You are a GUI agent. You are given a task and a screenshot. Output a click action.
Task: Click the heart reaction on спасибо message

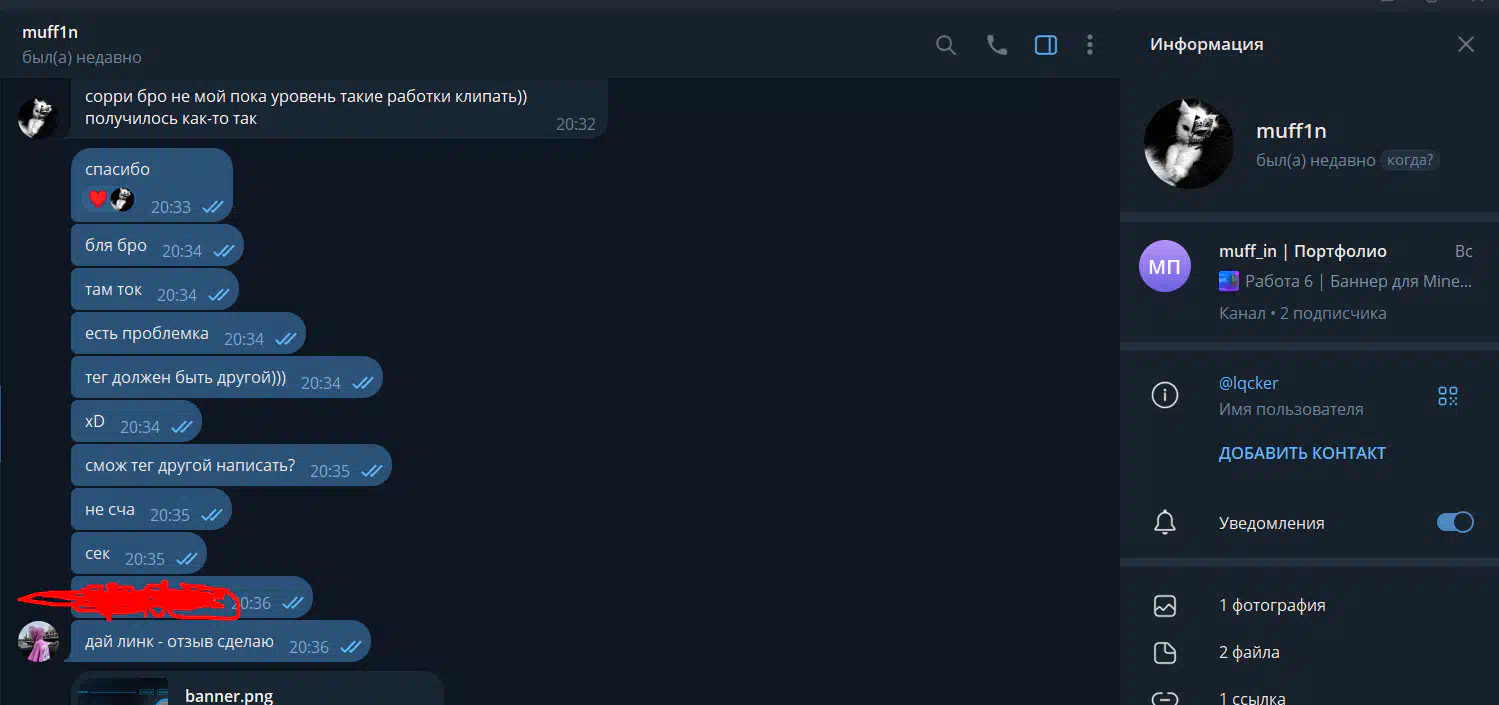tap(97, 199)
